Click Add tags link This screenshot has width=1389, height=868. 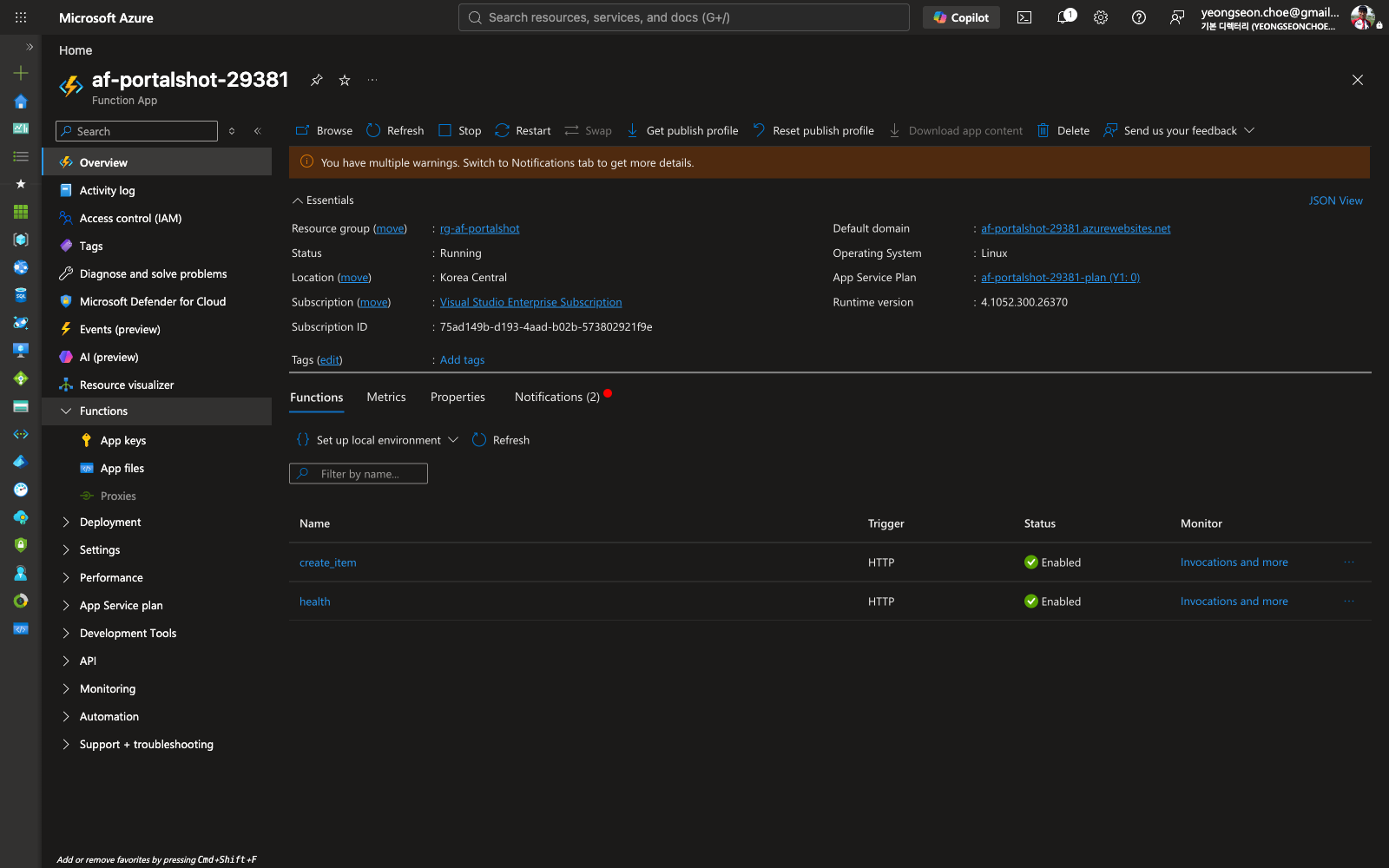[463, 360]
